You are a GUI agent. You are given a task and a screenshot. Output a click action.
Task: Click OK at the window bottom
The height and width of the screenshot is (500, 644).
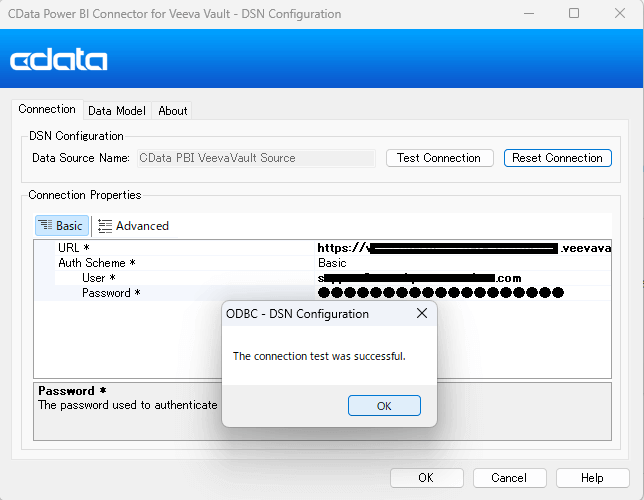point(426,478)
